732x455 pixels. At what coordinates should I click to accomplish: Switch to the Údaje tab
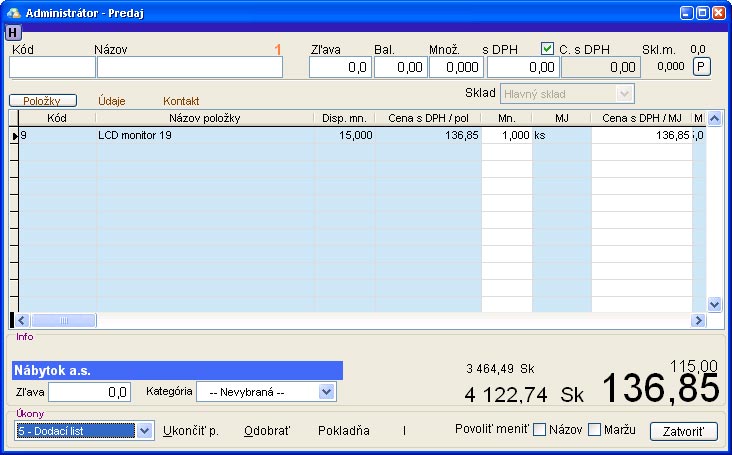click(111, 101)
